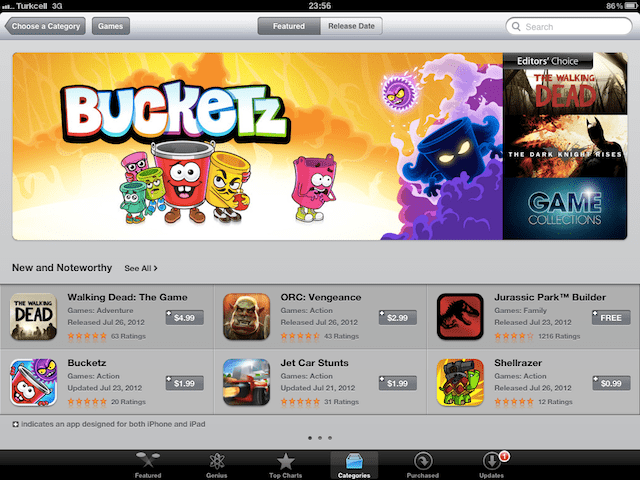Buy Walking Dead for $4.99
This screenshot has width=640, height=480.
coord(184,318)
